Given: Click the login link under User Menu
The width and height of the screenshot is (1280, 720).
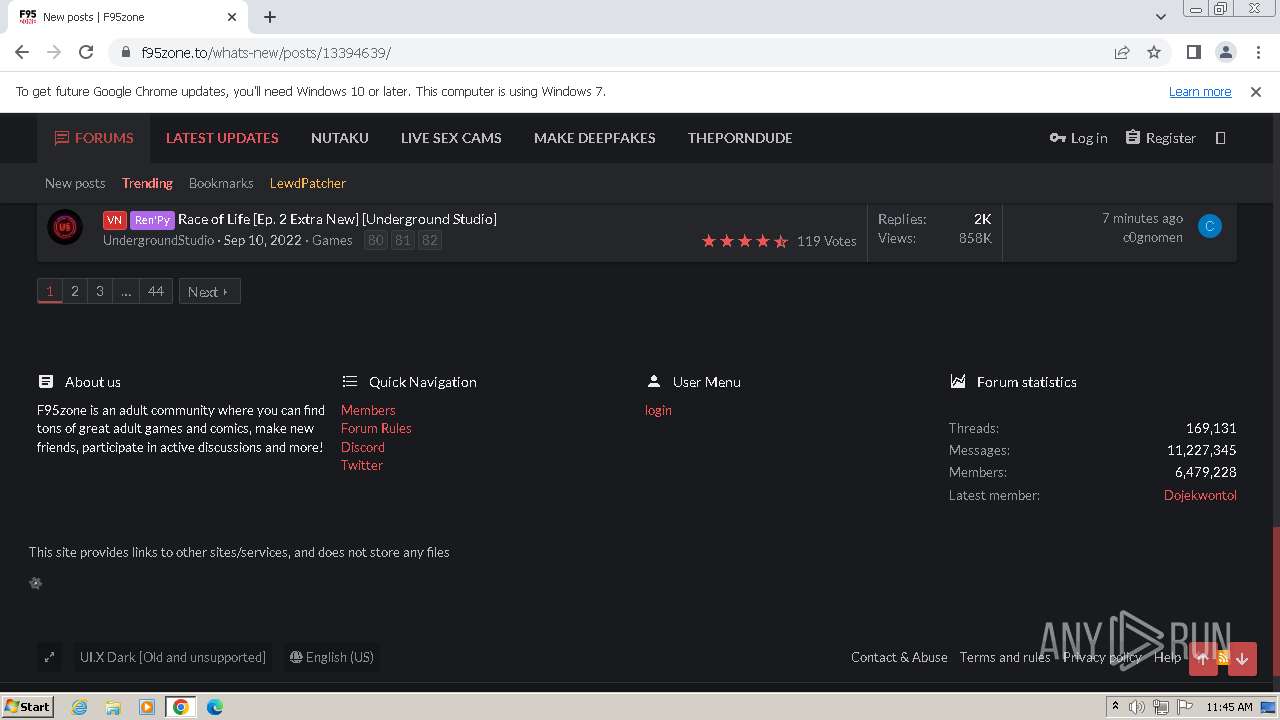Looking at the screenshot, I should [658, 410].
